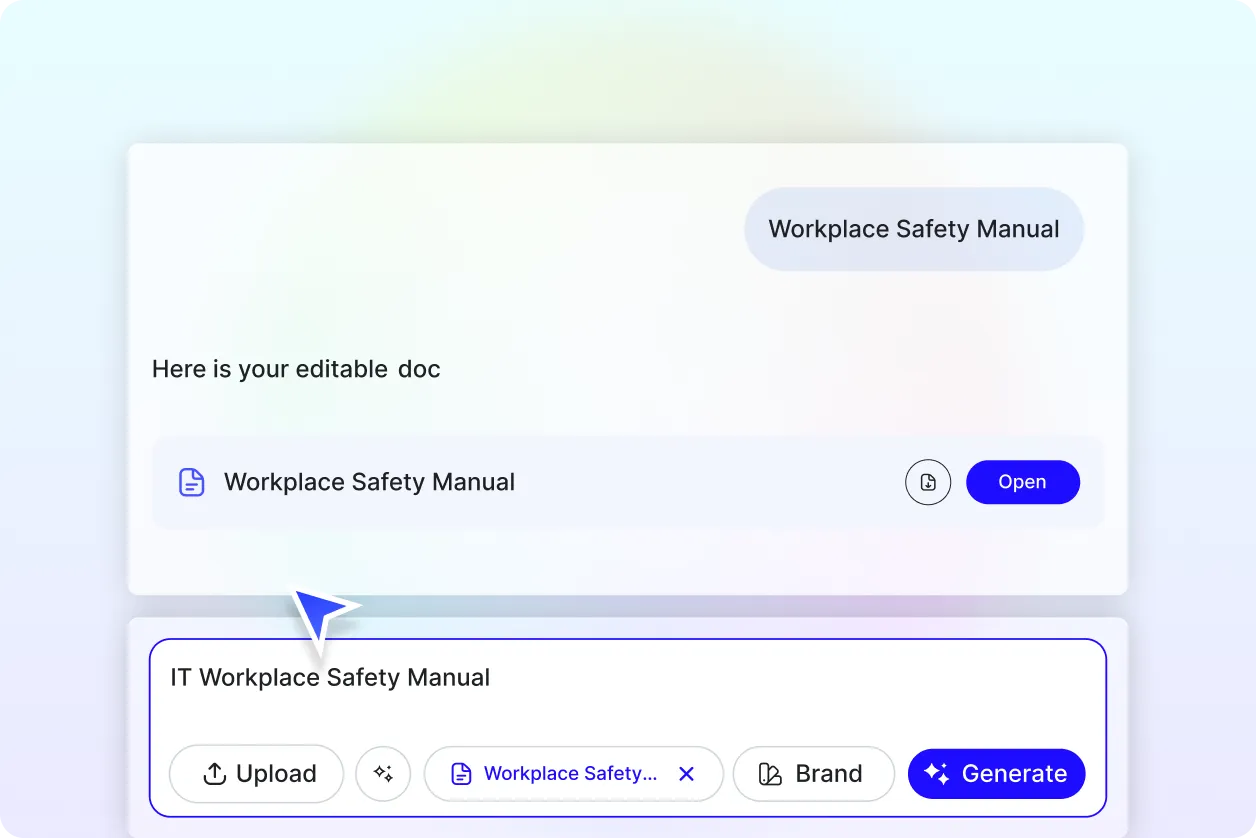
Task: Click the upload arrow icon
Action: pos(214,774)
